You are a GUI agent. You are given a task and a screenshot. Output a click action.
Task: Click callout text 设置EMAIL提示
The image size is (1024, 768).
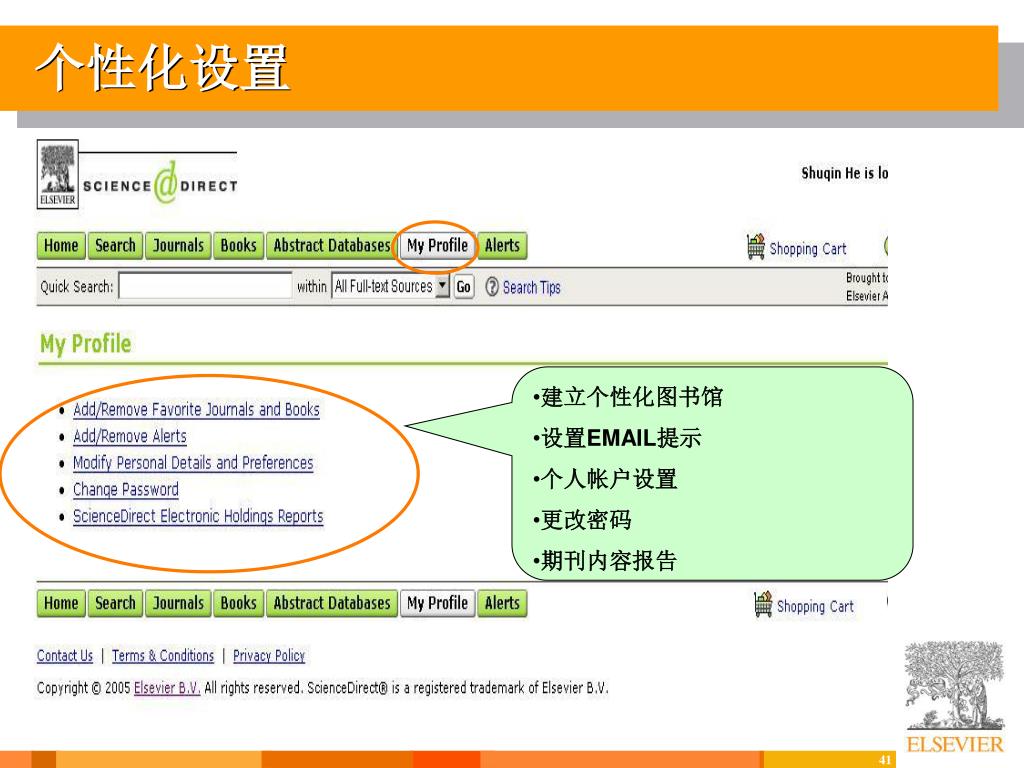click(x=621, y=438)
